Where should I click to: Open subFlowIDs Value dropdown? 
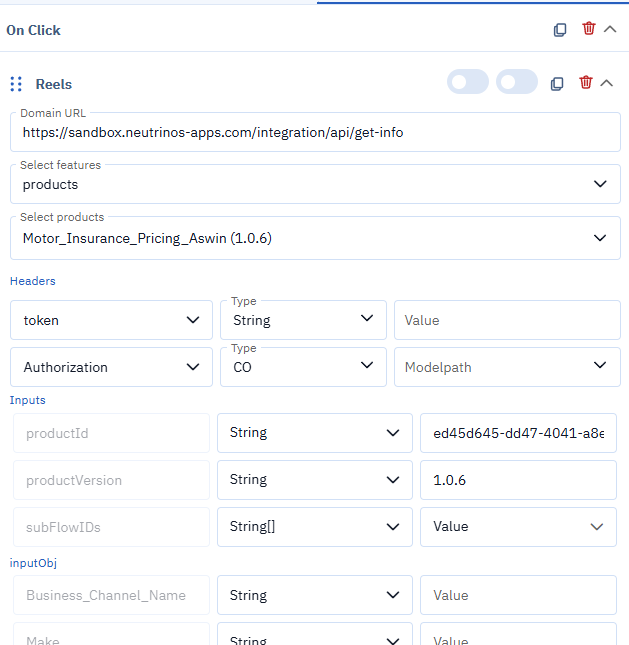(x=518, y=526)
